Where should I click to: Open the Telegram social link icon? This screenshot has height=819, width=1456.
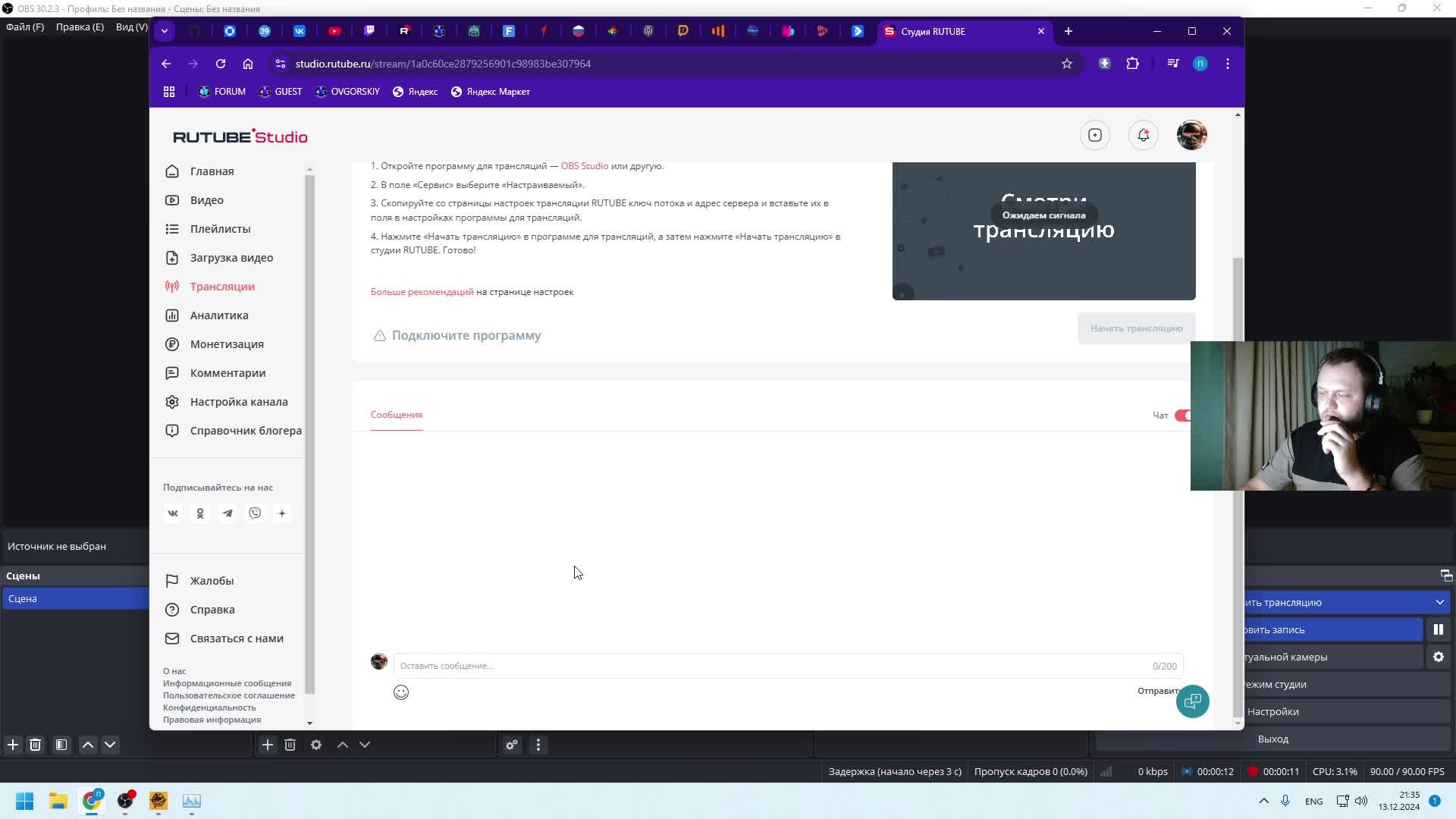click(x=227, y=513)
